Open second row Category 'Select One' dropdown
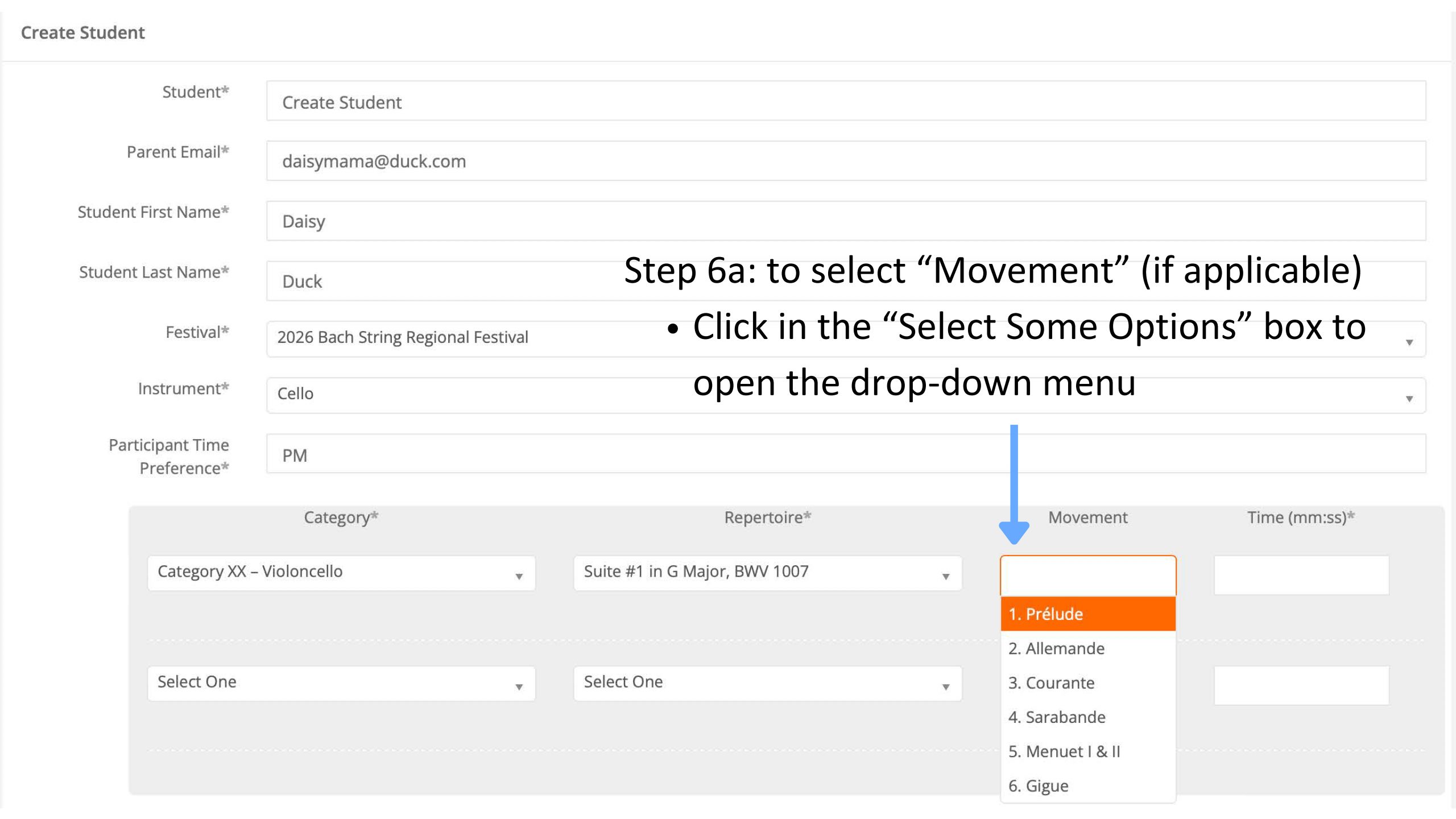This screenshot has width=1456, height=819. 341,683
